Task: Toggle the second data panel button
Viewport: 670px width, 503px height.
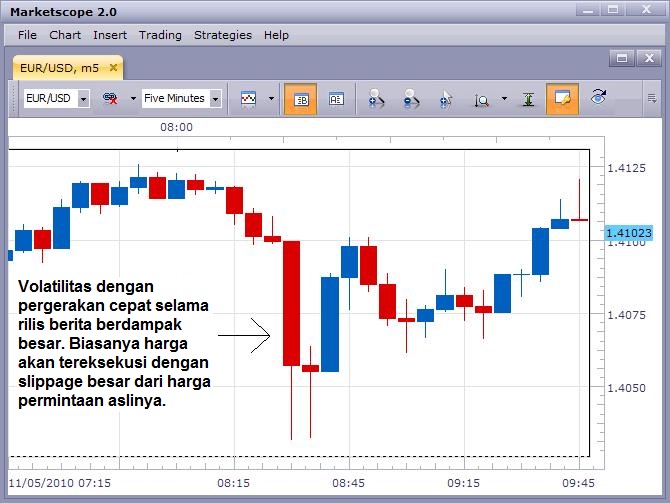Action: tap(335, 99)
